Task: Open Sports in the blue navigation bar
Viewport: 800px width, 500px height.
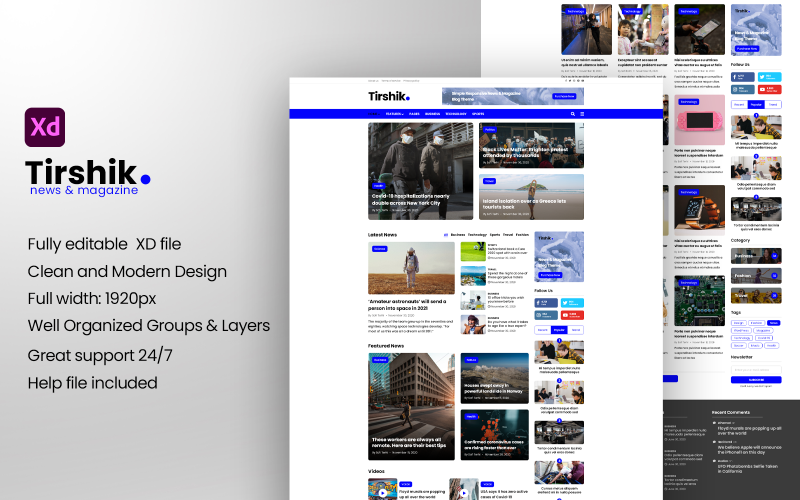Action: (x=478, y=114)
